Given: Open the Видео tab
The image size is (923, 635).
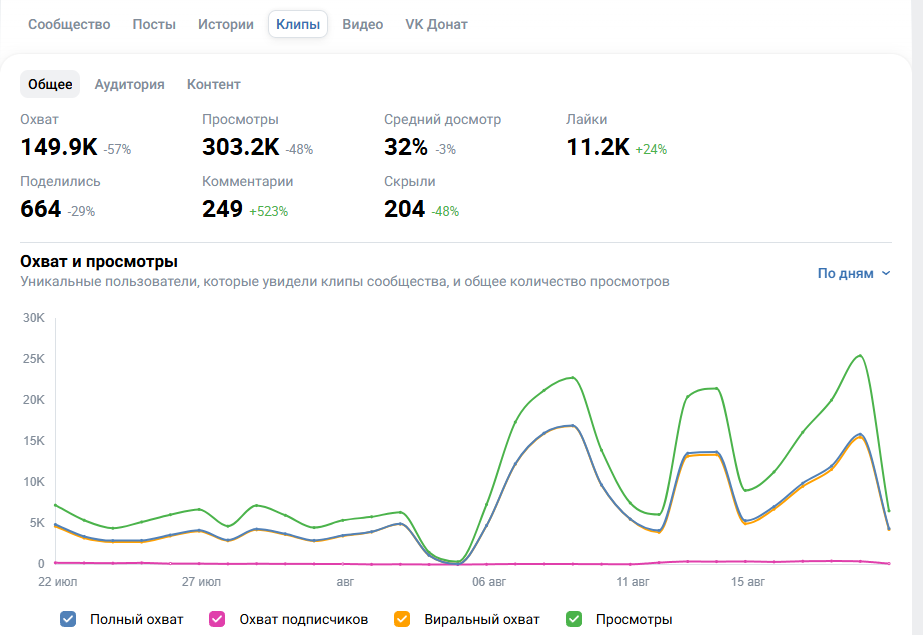Looking at the screenshot, I should tap(363, 24).
